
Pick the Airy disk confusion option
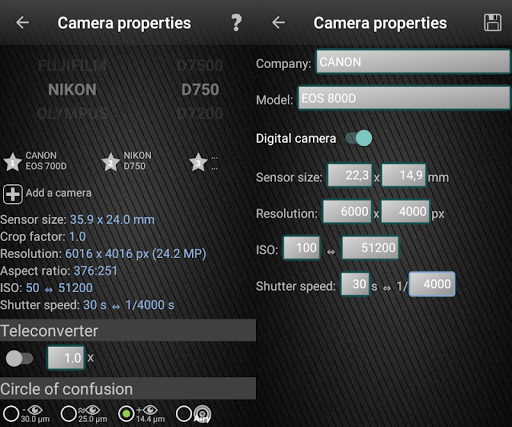tap(184, 414)
